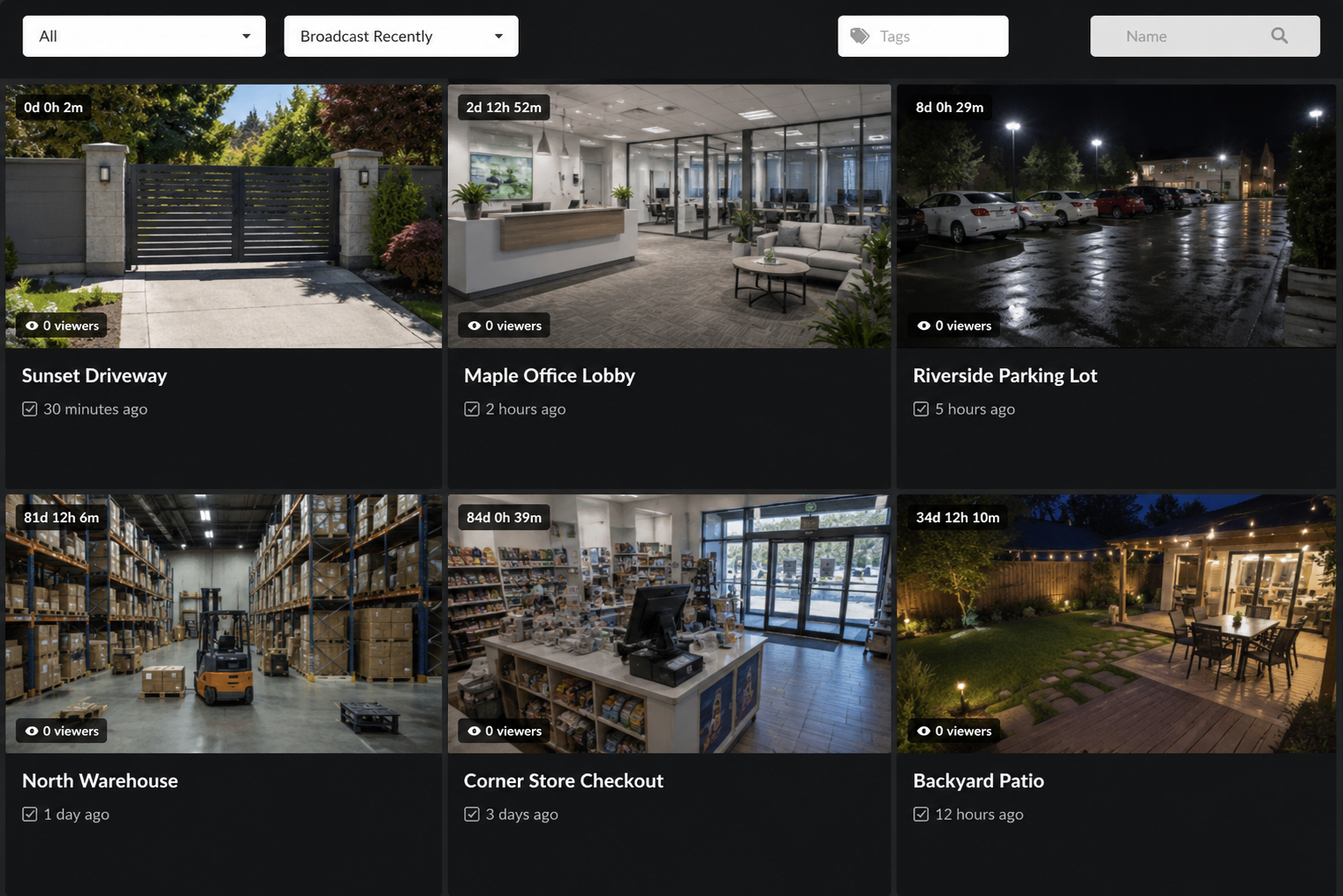Image resolution: width=1343 pixels, height=896 pixels.
Task: Click the 12 hours ago timestamp
Action: pyautogui.click(x=979, y=814)
